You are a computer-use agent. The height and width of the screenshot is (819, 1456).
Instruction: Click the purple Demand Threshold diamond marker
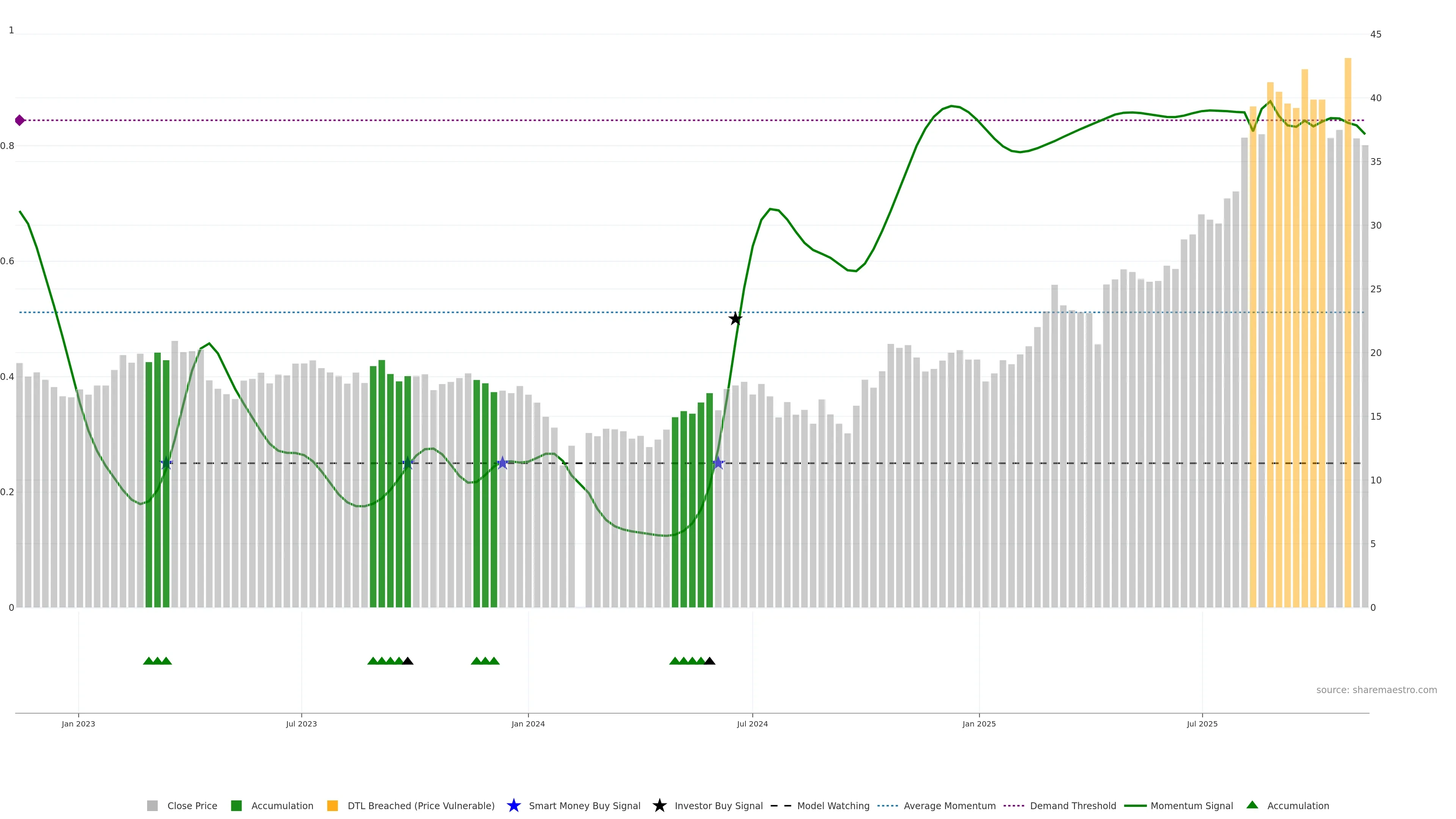point(20,121)
